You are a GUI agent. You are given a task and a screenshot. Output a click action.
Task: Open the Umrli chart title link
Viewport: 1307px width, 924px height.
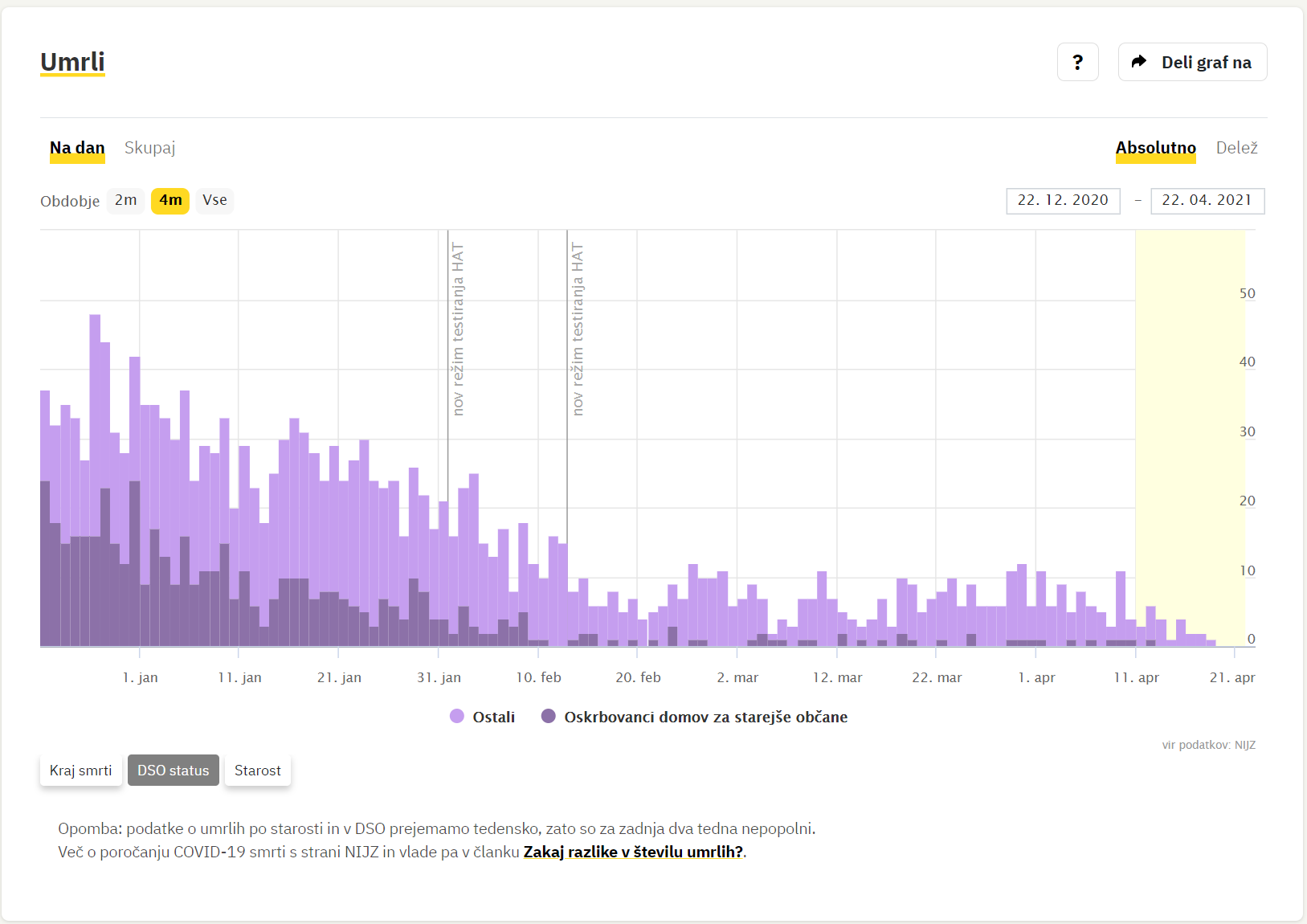(72, 62)
